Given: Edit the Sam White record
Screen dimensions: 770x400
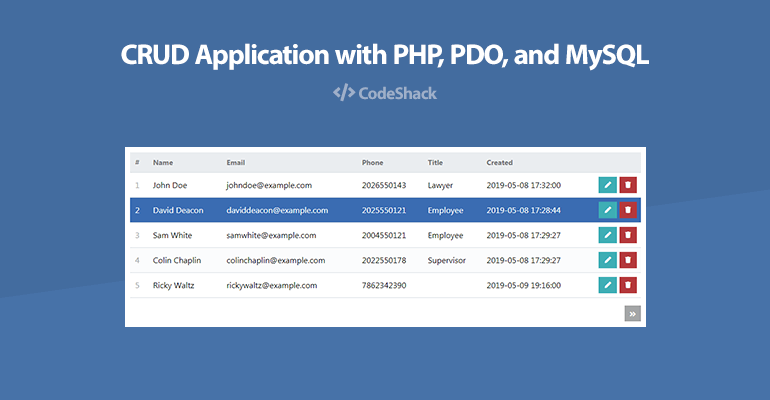Looking at the screenshot, I should click(607, 235).
